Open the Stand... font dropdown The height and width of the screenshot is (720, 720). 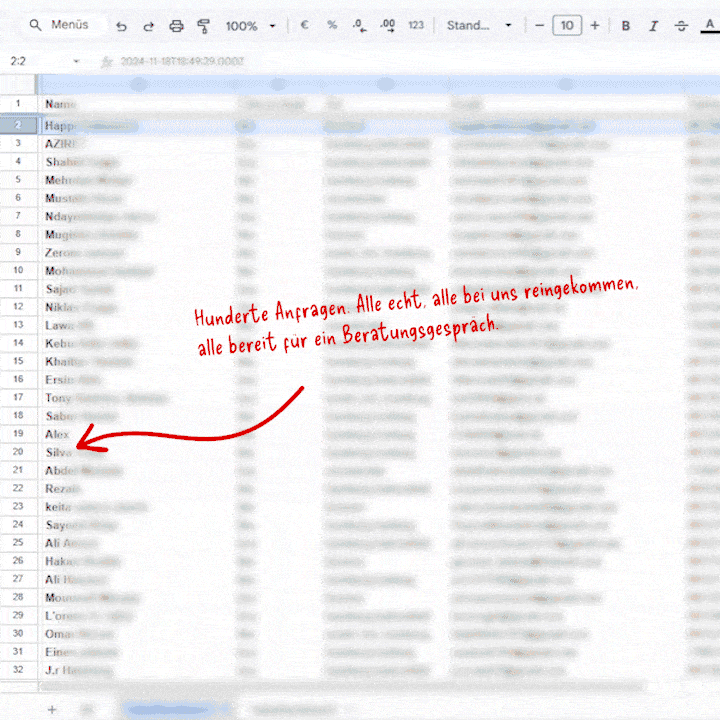point(479,25)
